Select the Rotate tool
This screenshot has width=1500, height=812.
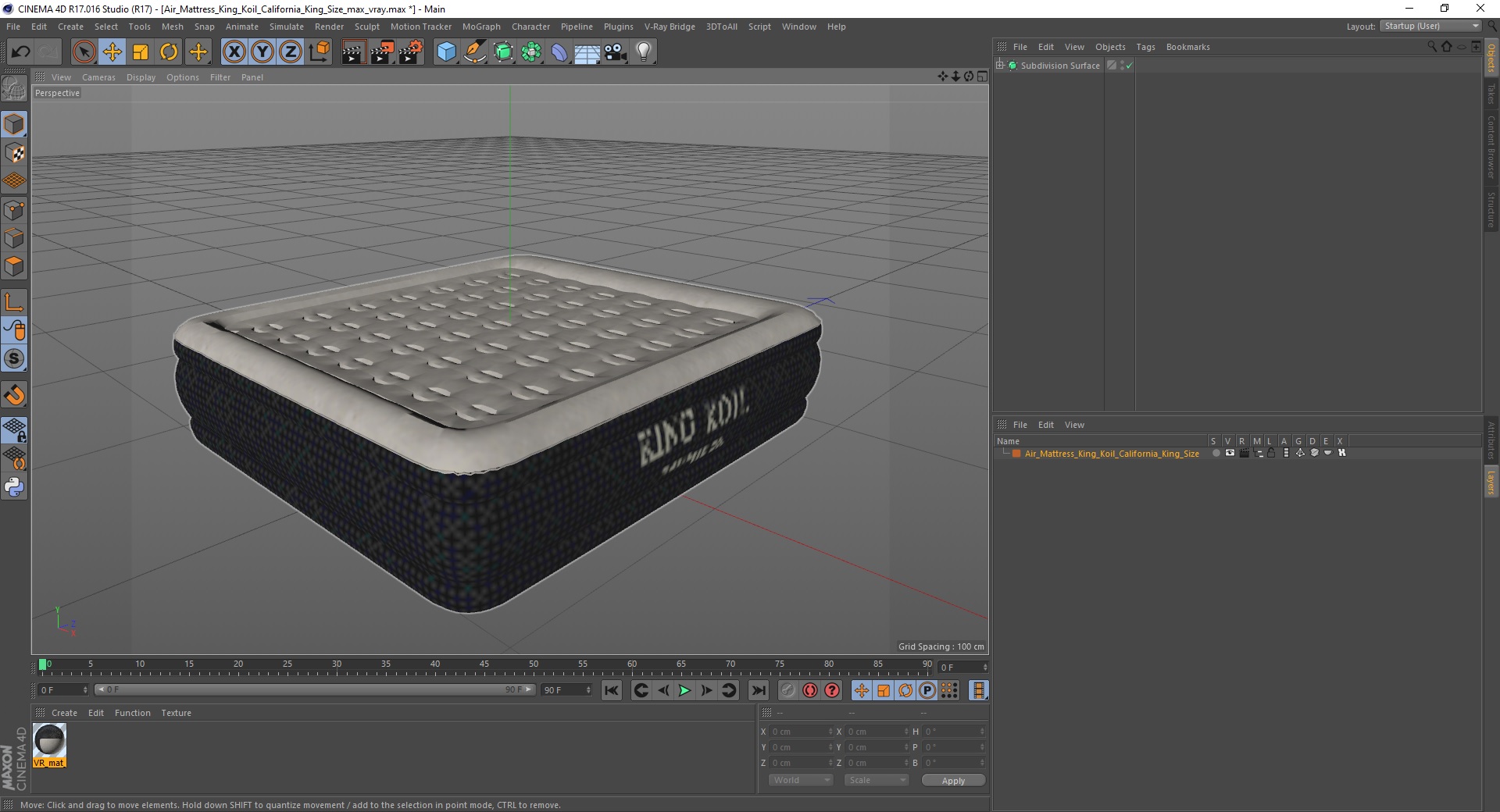[x=169, y=52]
